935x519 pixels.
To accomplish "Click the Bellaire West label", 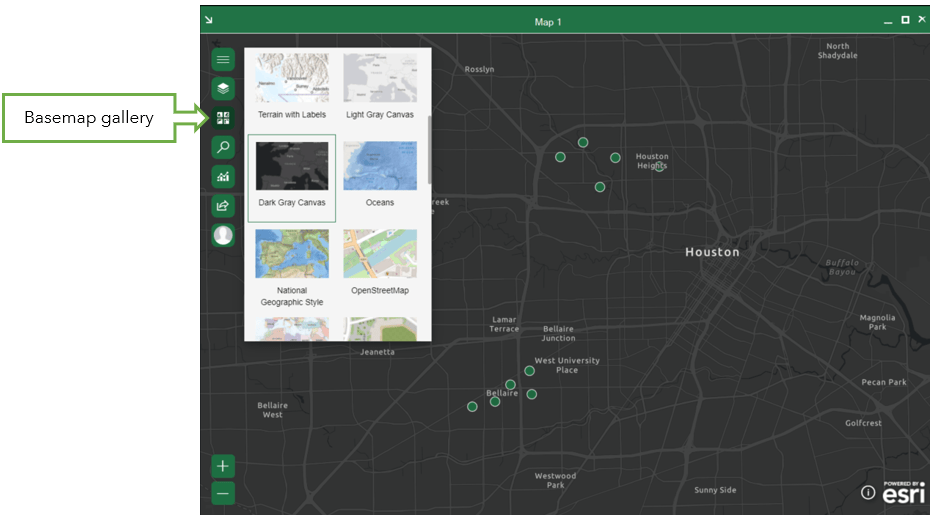I will click(x=273, y=410).
